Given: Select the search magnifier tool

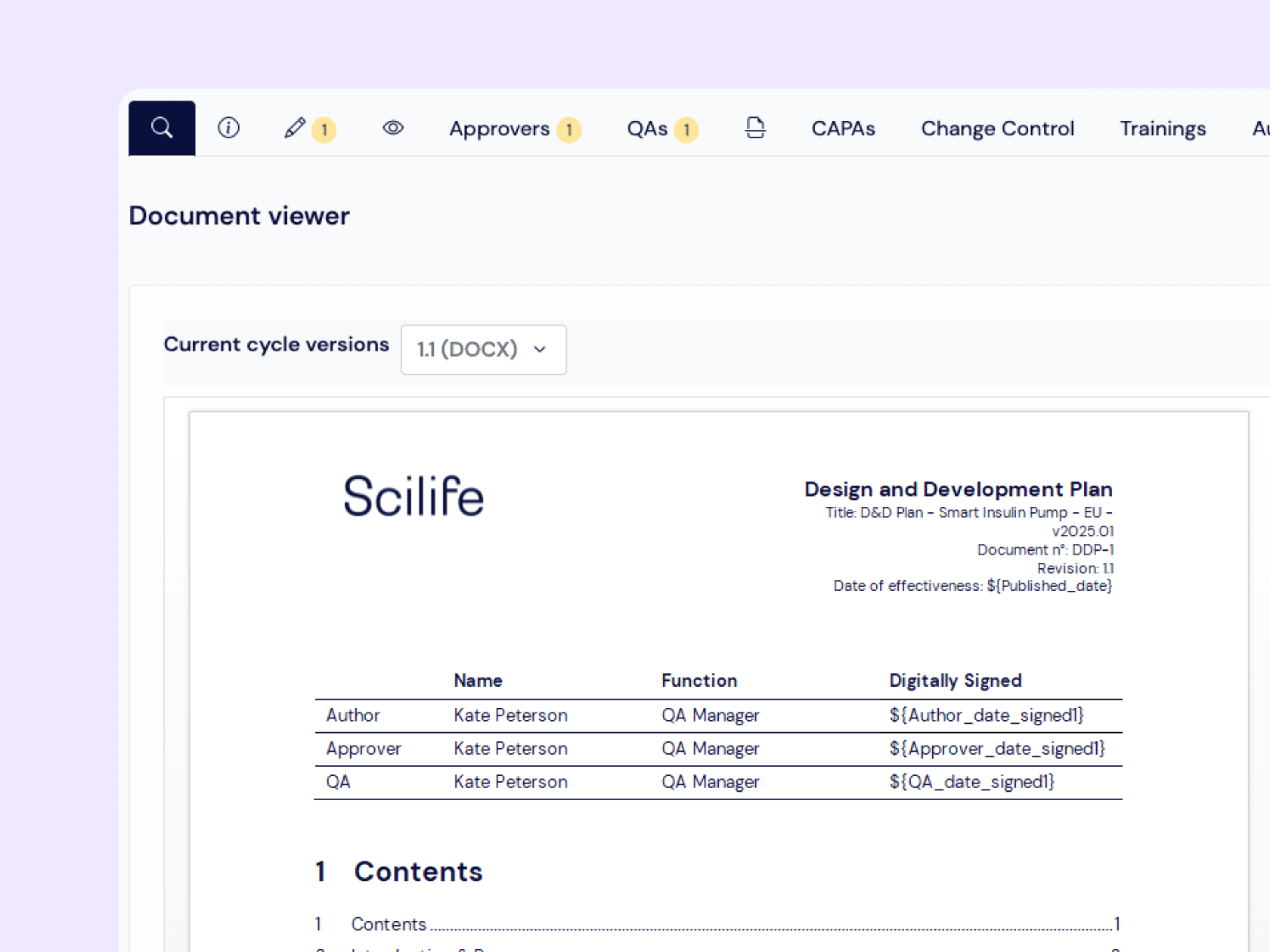Looking at the screenshot, I should coord(161,128).
